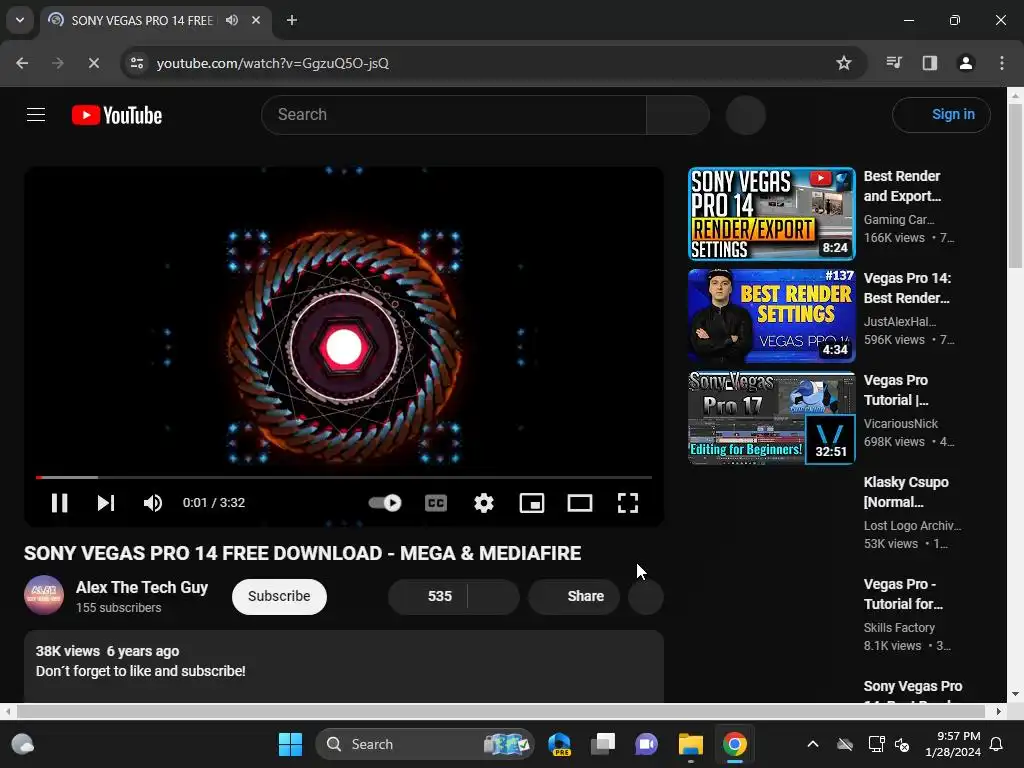Open Sony Vegas Pro 14 Render/Export thumbnail

click(771, 214)
